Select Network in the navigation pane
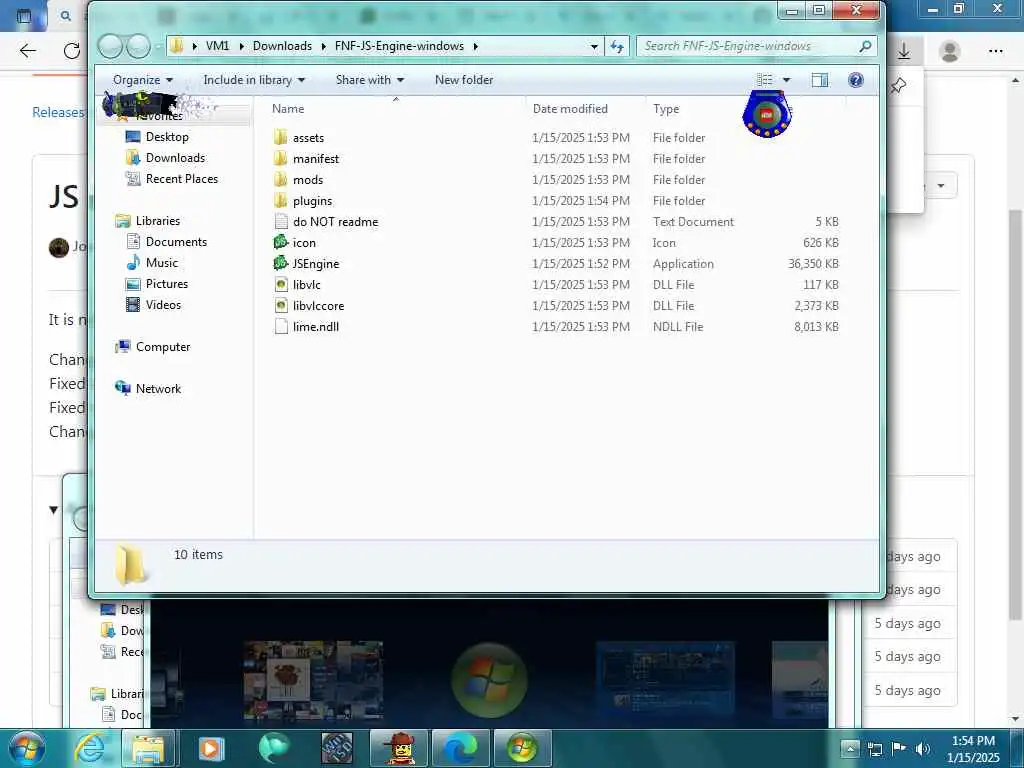The width and height of the screenshot is (1024, 768). 158,389
